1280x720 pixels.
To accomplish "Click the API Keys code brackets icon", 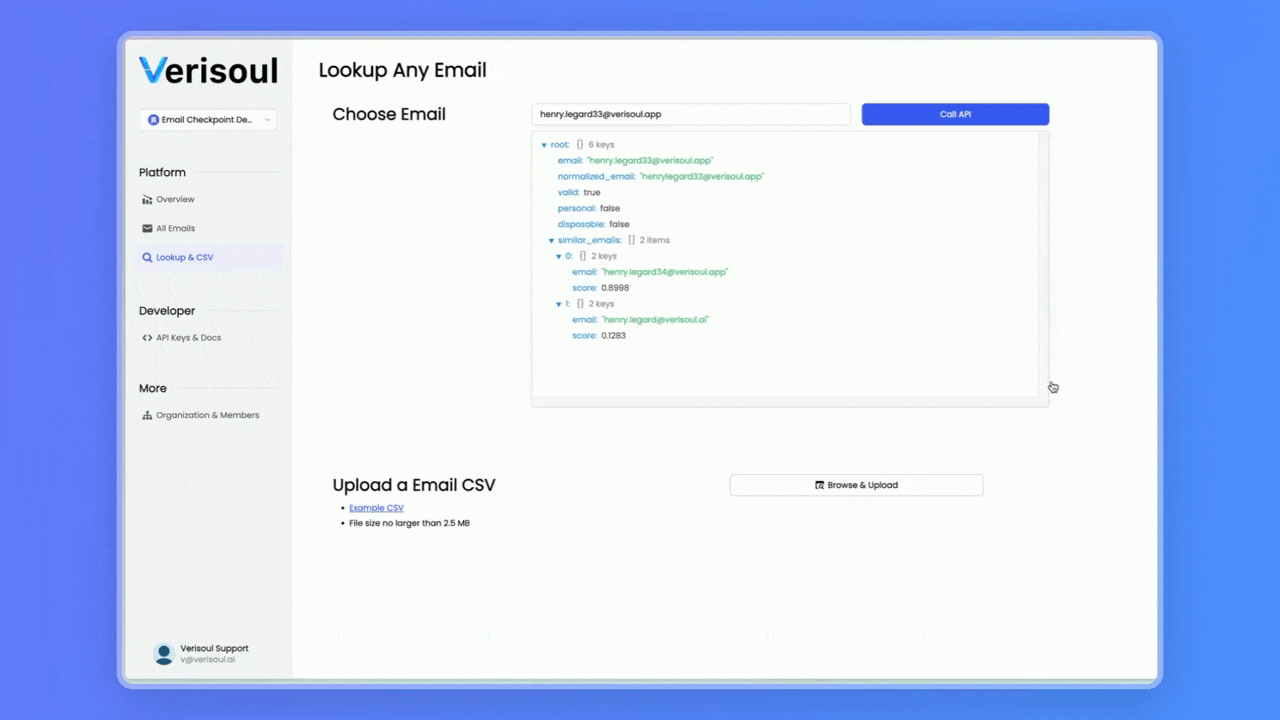I will coord(147,338).
